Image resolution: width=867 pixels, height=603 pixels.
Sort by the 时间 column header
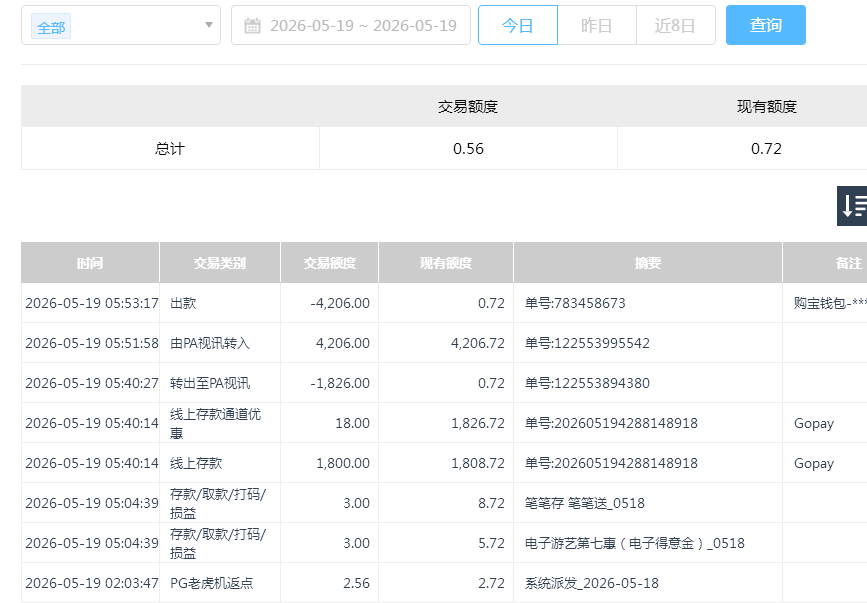pos(90,263)
